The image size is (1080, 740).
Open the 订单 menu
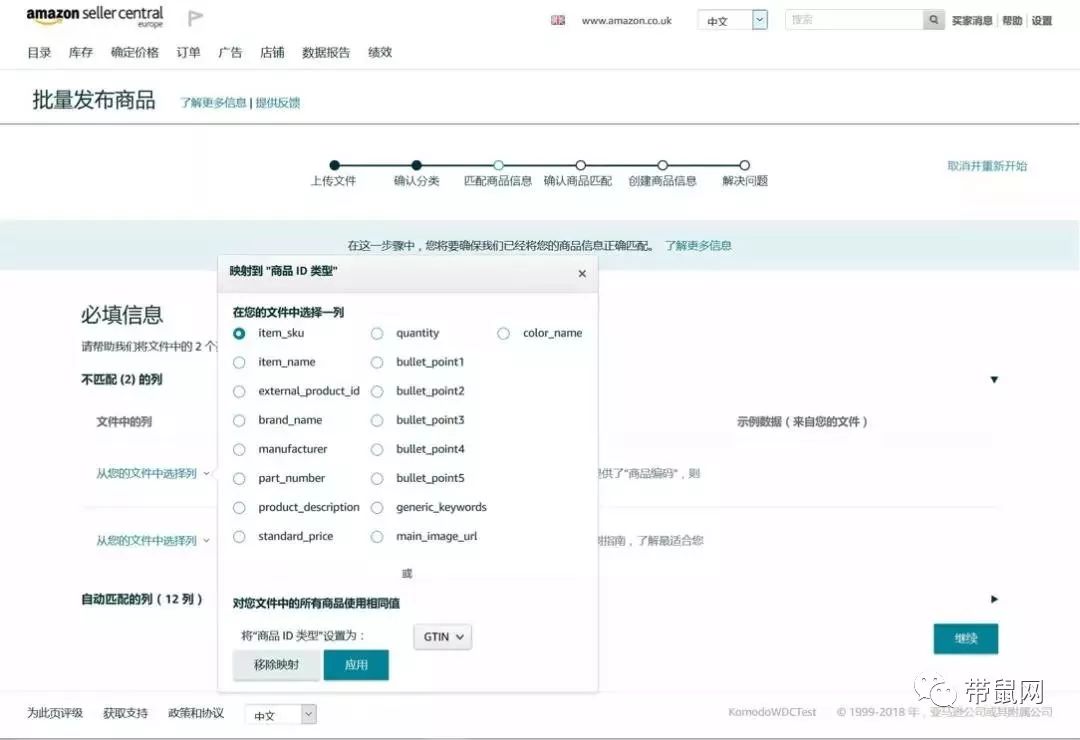188,52
